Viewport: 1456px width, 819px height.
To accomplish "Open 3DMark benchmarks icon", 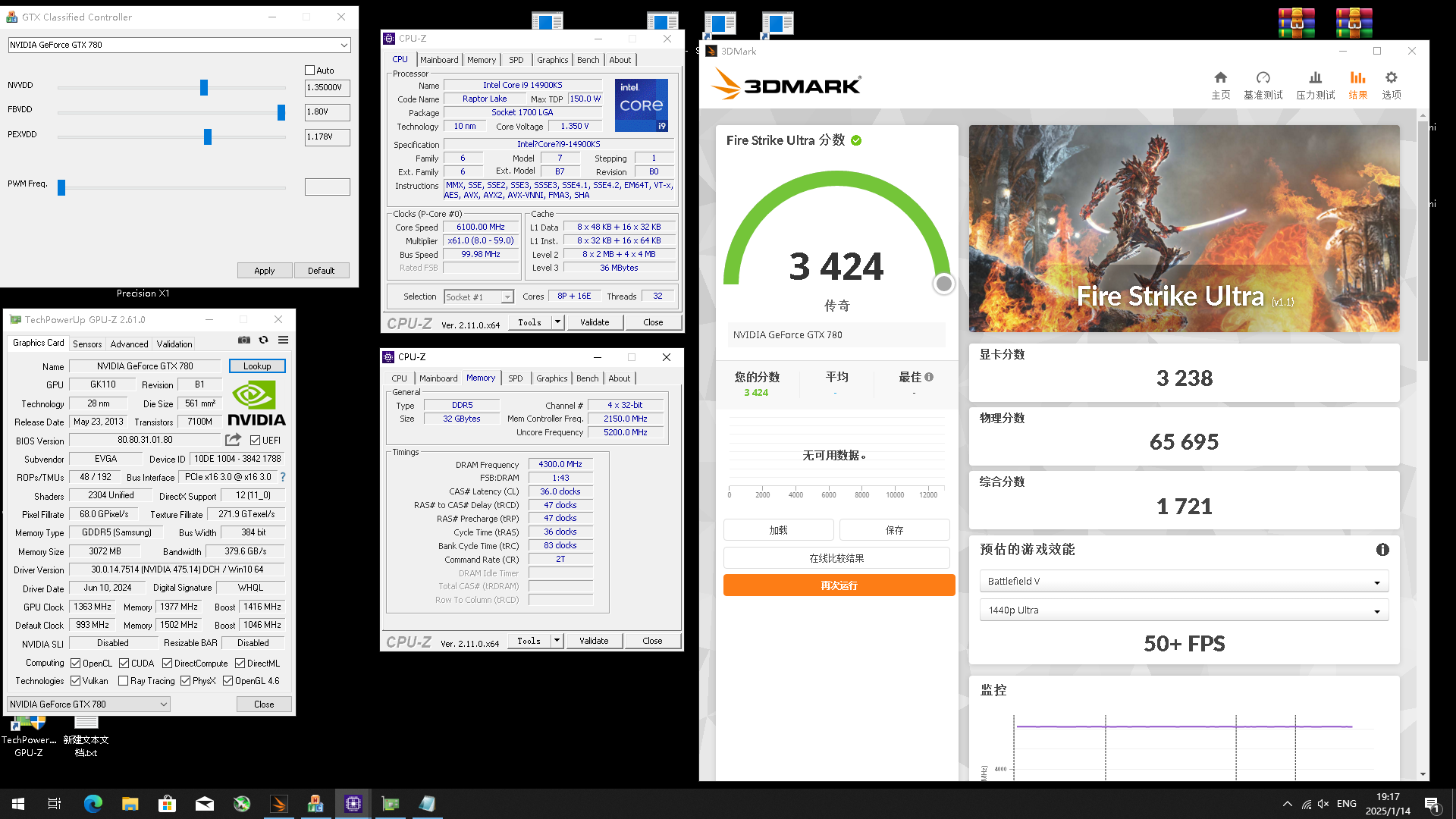I will point(1263,77).
